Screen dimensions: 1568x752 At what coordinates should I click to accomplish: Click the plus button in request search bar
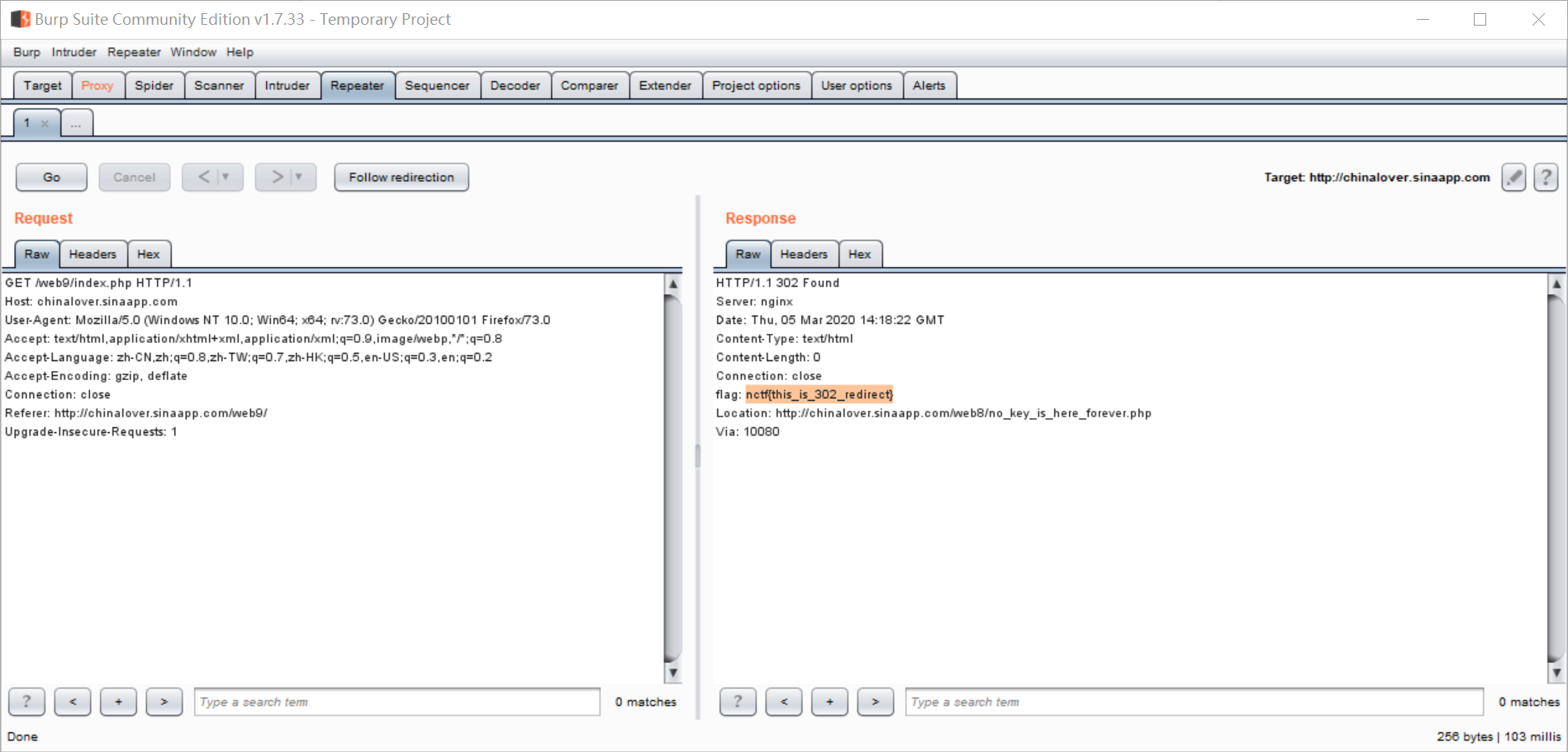[x=118, y=702]
